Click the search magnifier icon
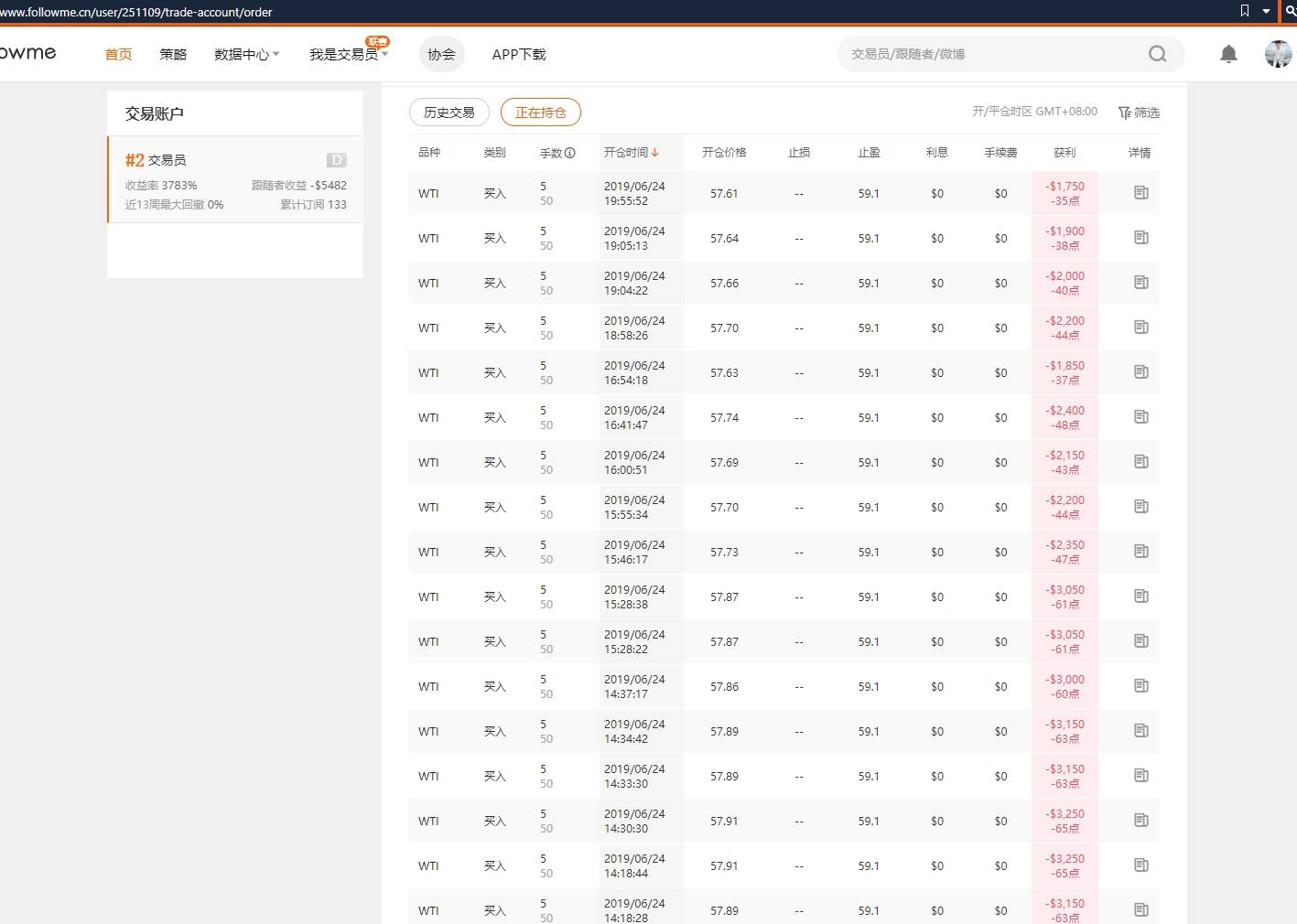Image resolution: width=1297 pixels, height=924 pixels. [1157, 54]
